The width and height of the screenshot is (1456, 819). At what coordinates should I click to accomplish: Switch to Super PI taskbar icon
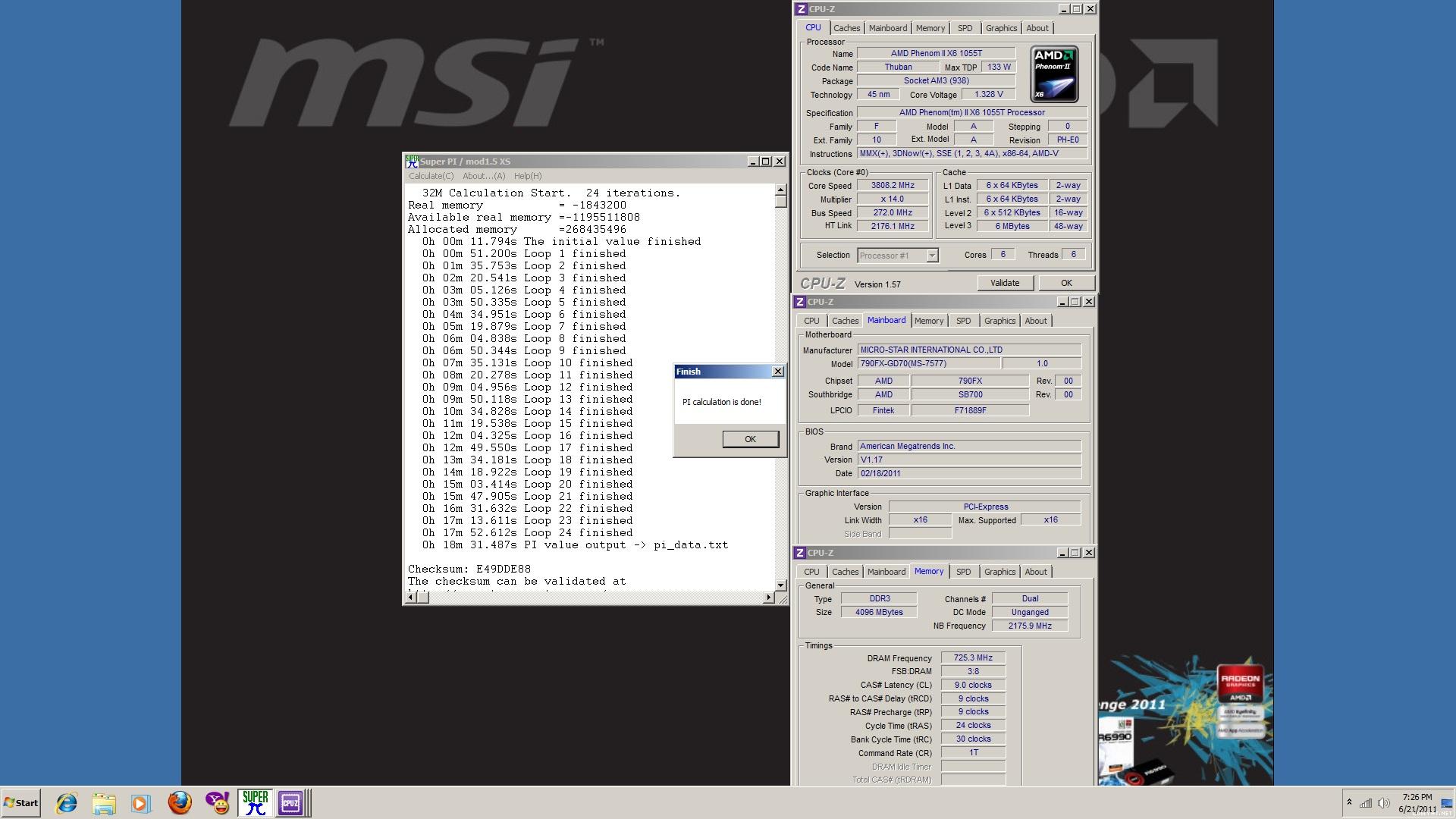point(255,803)
